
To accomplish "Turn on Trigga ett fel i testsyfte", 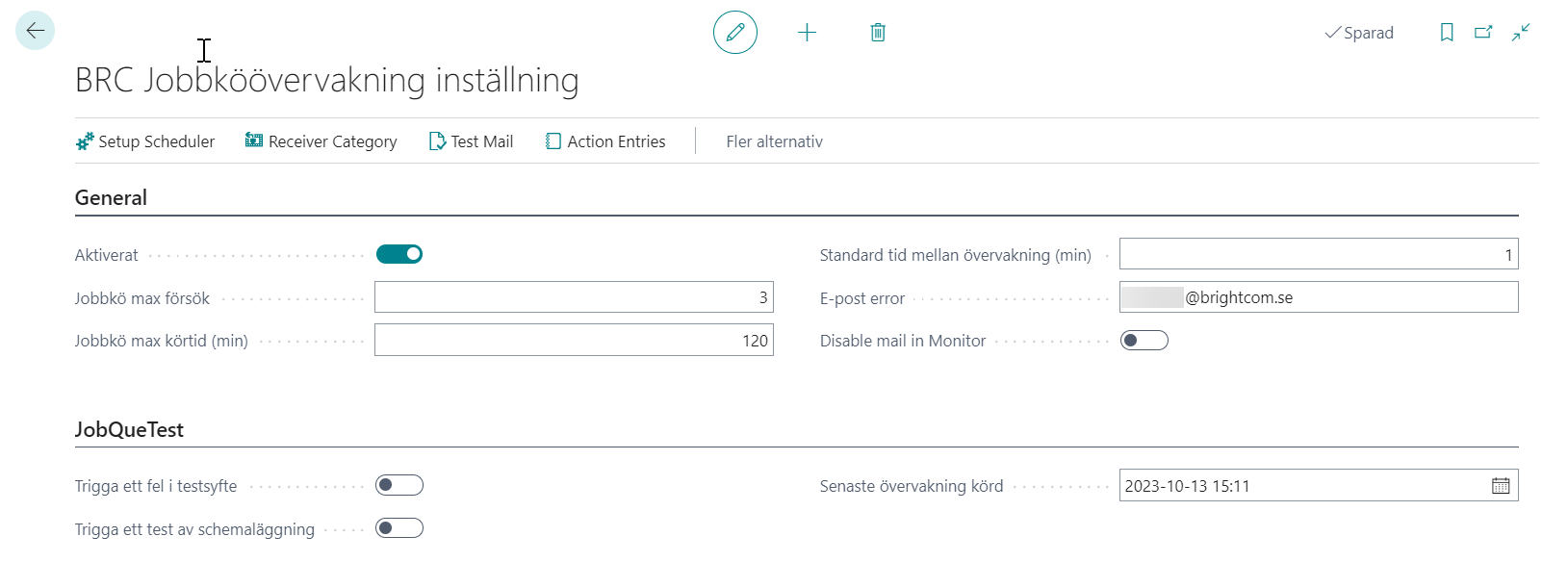I will [x=399, y=485].
